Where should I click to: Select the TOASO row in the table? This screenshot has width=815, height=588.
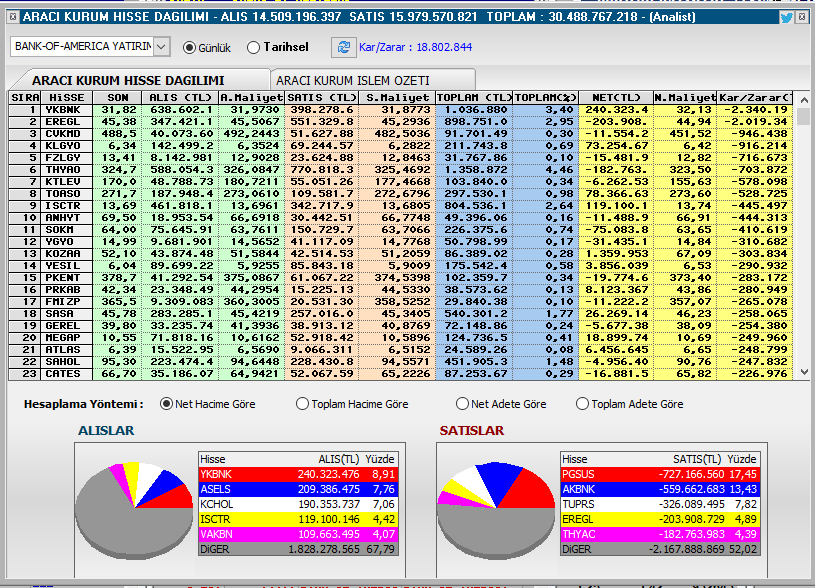pos(401,193)
